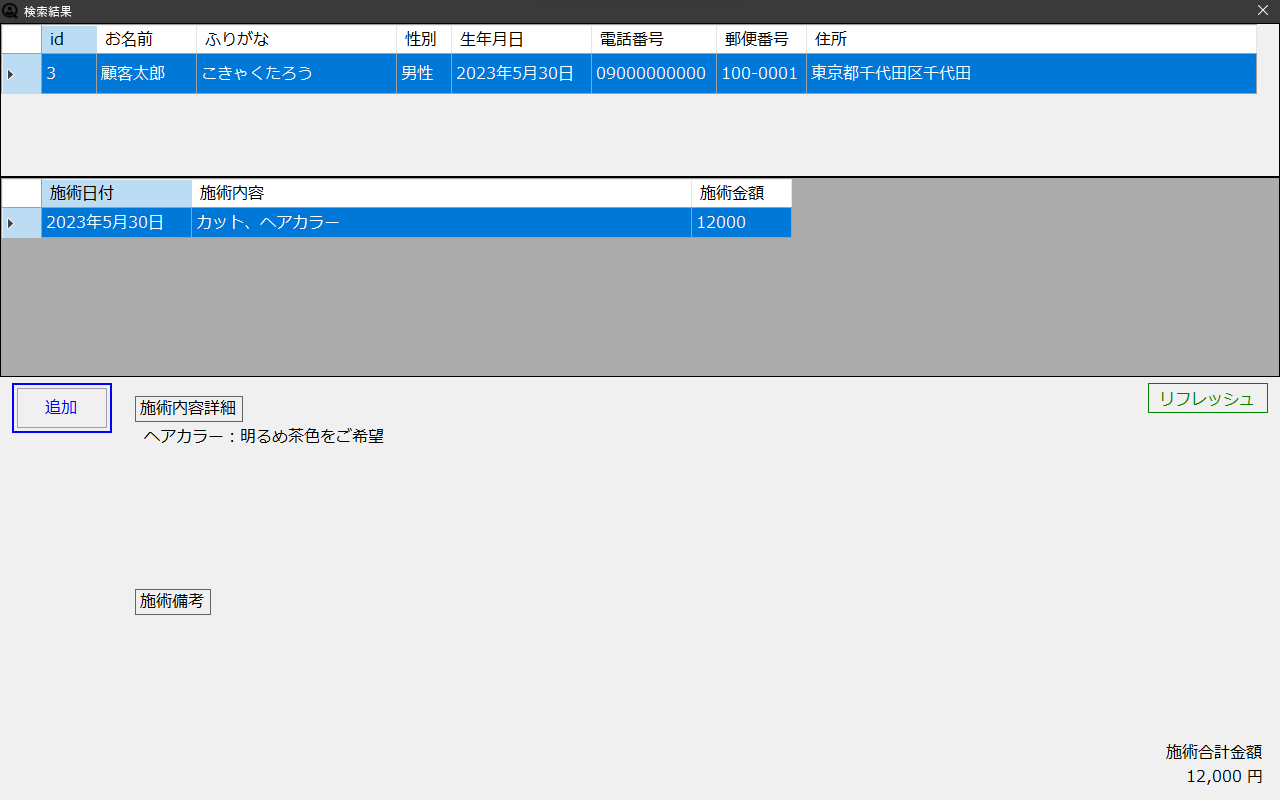Sort by お名前 column header
Screen dimensions: 1280x800
click(146, 40)
